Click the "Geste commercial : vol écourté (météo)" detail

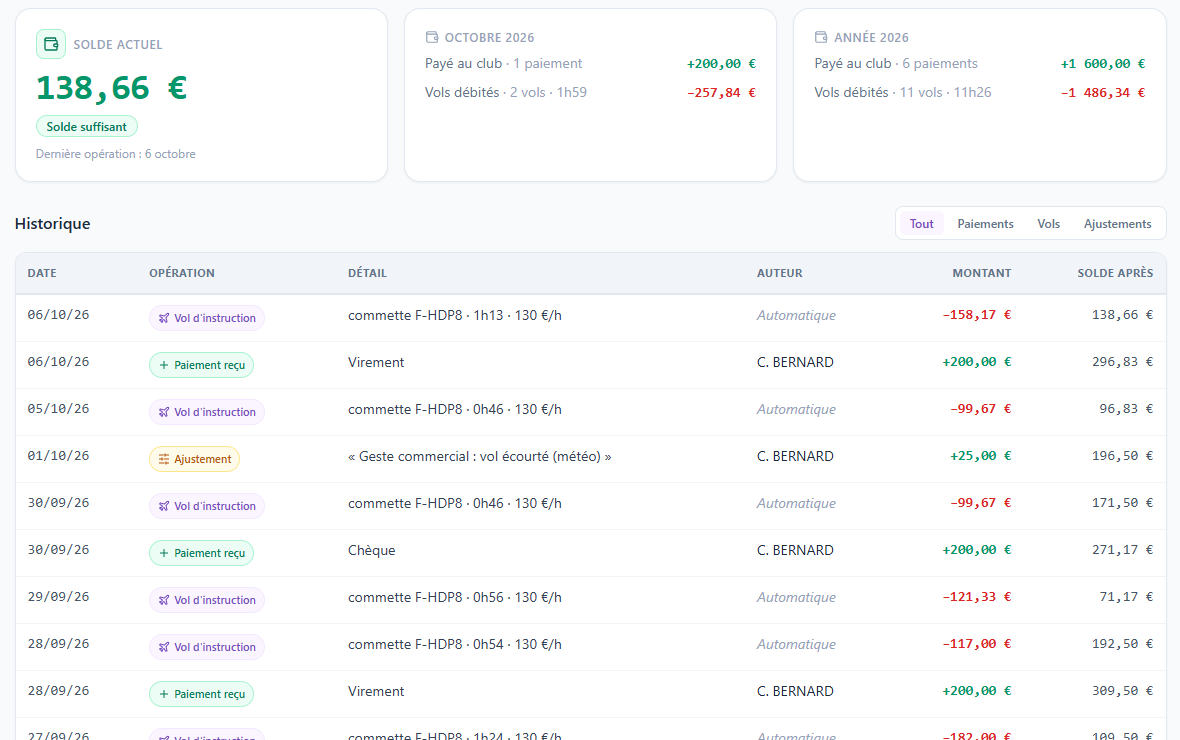point(479,456)
